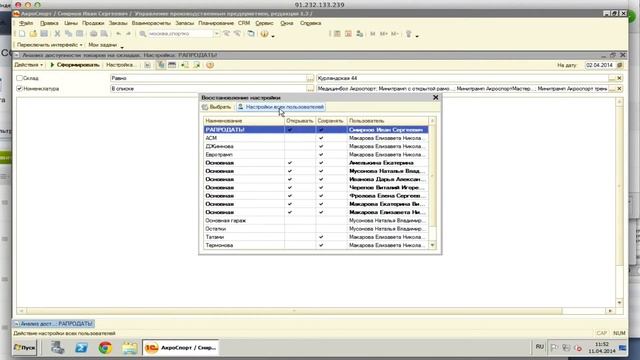
Task: Toggle Открывать check in РАПРОДАТЫ row
Action: pos(290,129)
